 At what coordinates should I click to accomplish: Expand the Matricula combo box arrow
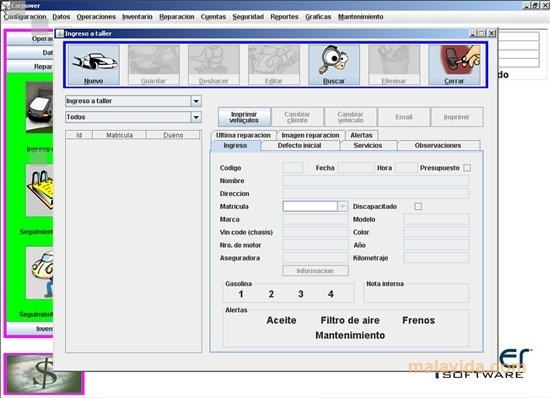click(x=342, y=207)
